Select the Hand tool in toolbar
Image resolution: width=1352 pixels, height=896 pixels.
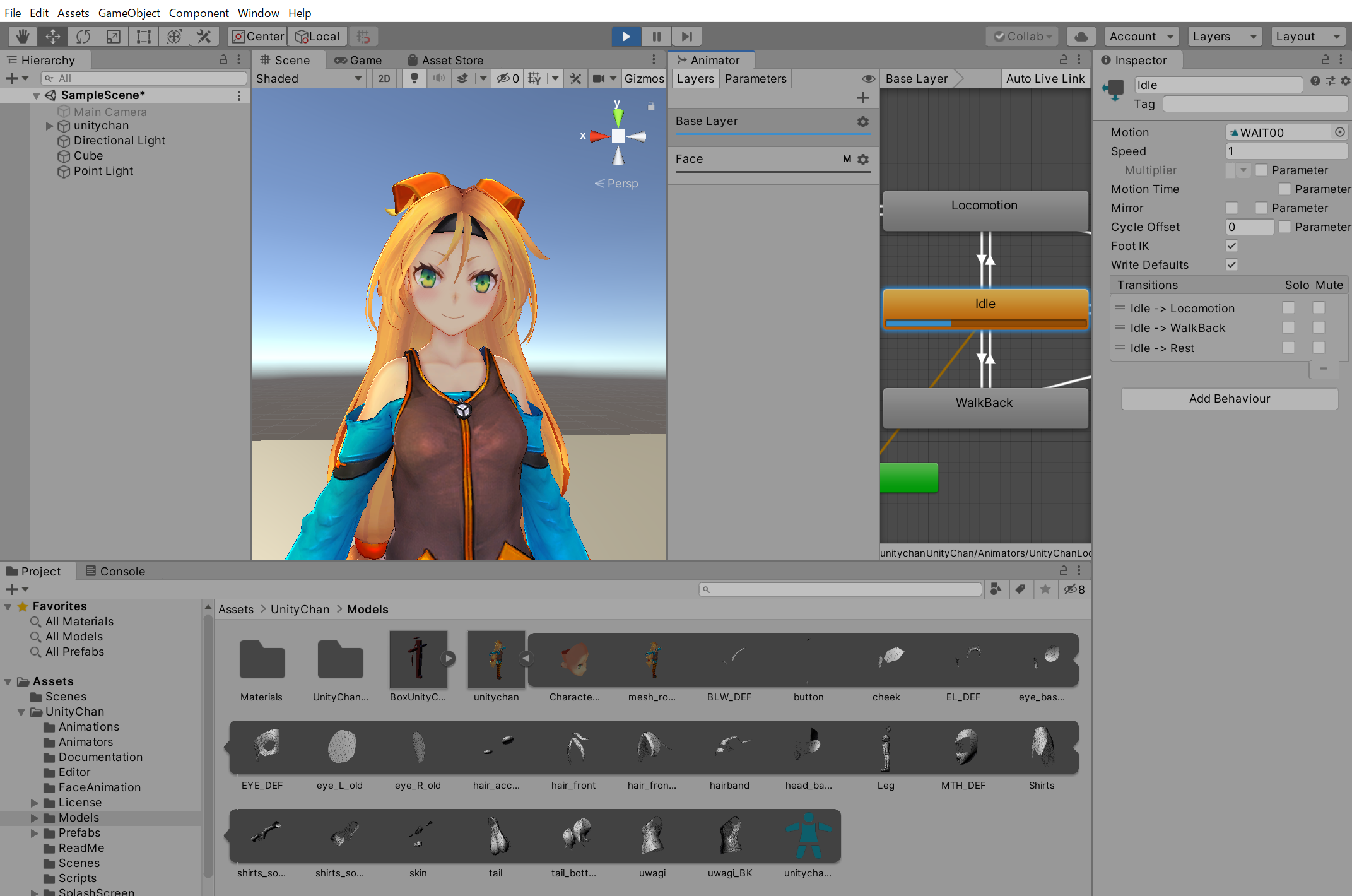click(x=23, y=37)
